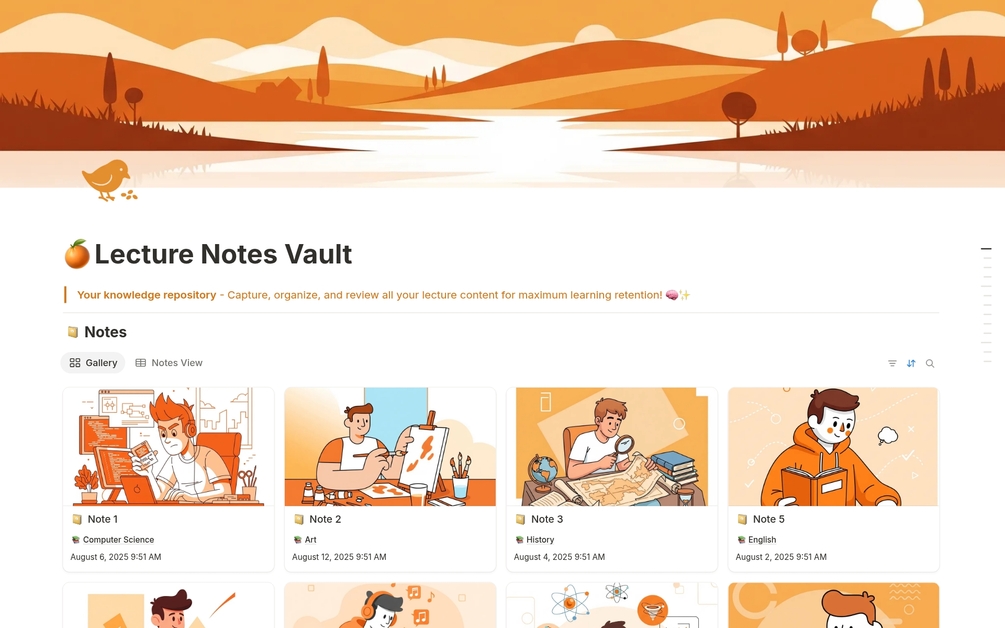Screen dimensions: 1005x628
Task: Open the Note 2 card title
Action: point(325,519)
